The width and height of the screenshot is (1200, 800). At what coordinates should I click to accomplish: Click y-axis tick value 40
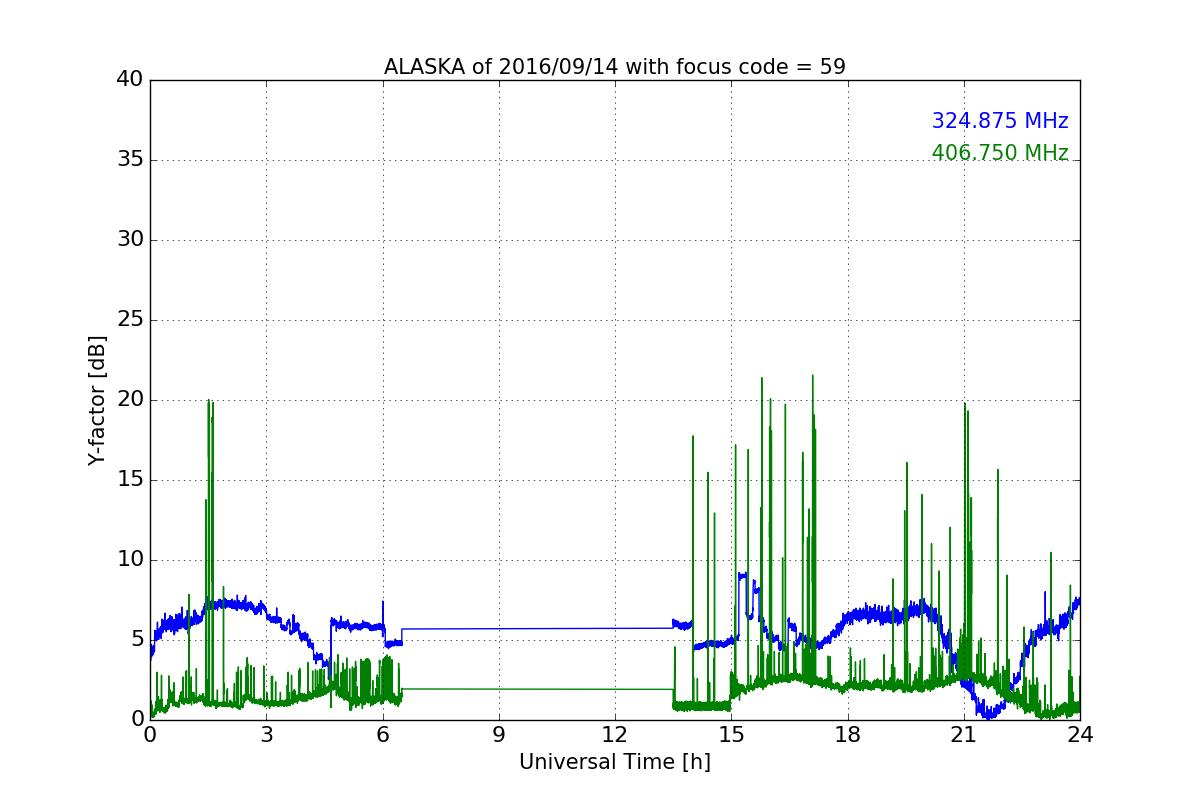coord(130,79)
